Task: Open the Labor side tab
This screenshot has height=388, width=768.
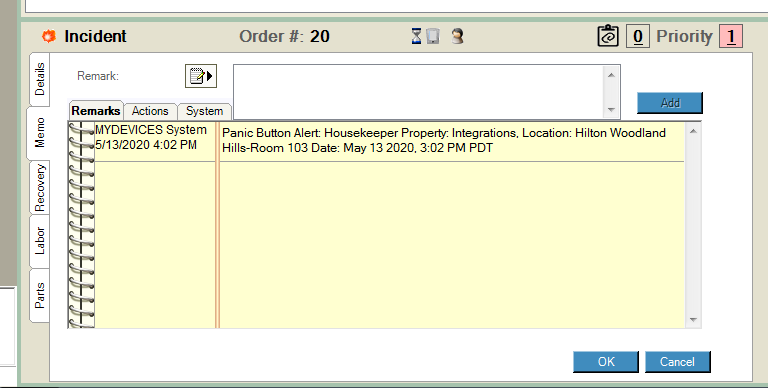Action: 40,241
